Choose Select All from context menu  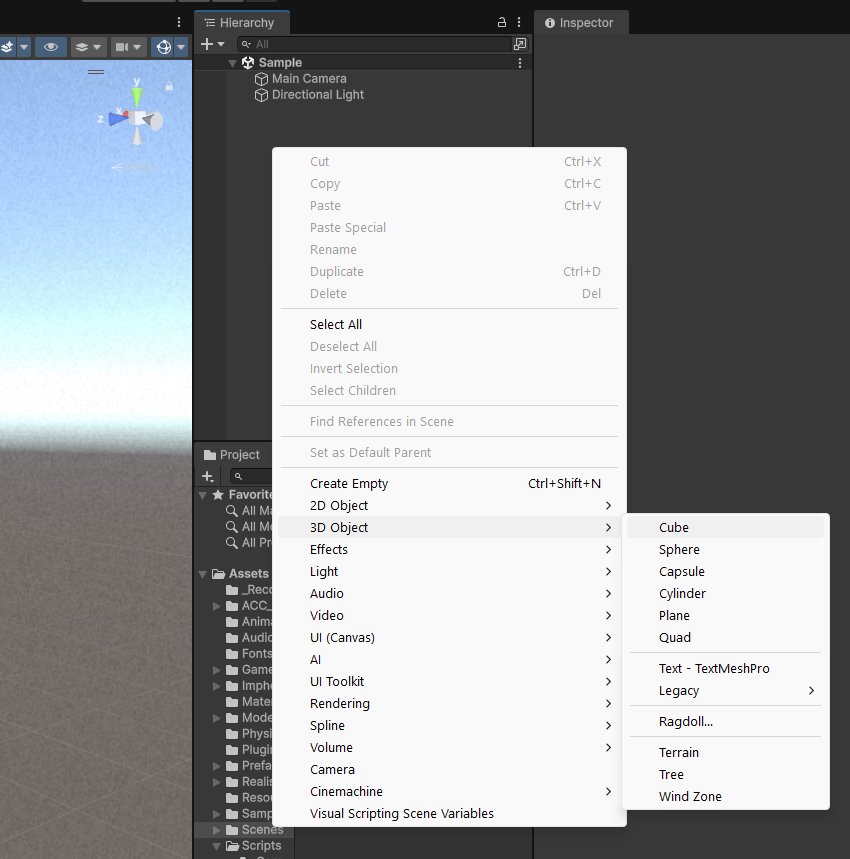pos(450,324)
